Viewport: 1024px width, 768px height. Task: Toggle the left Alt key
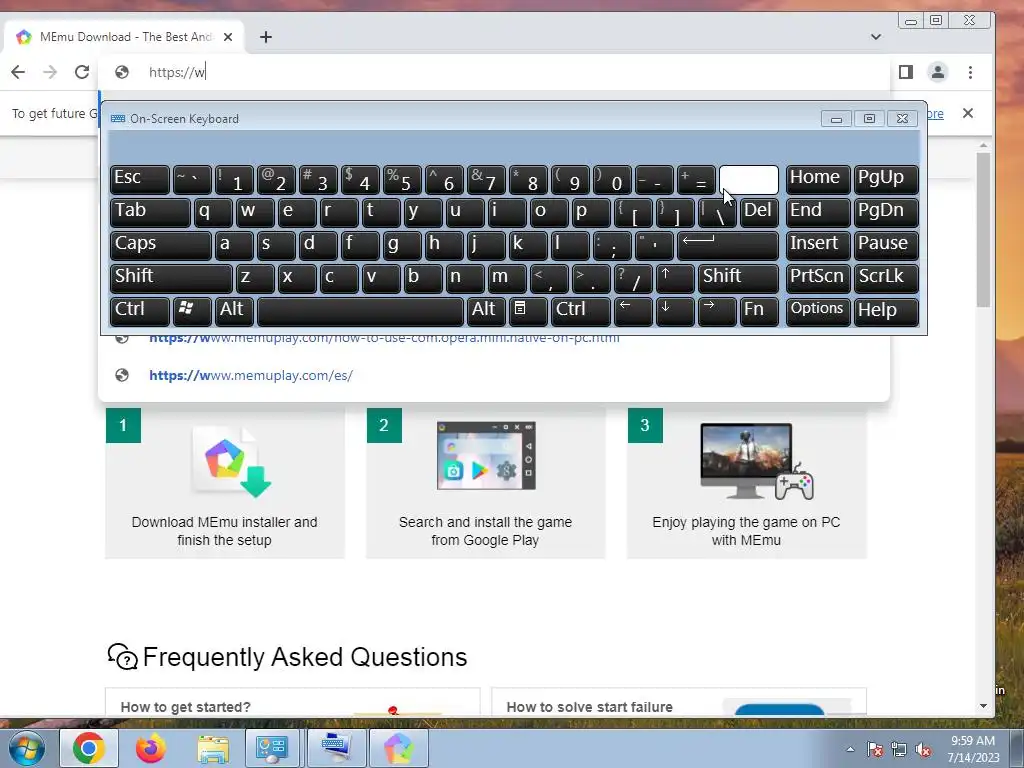(234, 311)
